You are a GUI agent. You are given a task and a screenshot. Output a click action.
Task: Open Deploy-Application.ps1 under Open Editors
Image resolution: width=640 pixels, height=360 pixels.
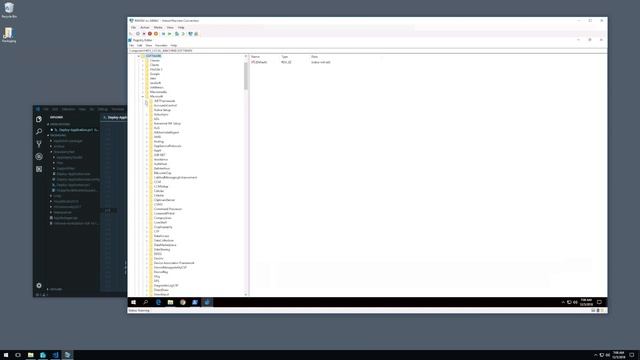tap(76, 130)
